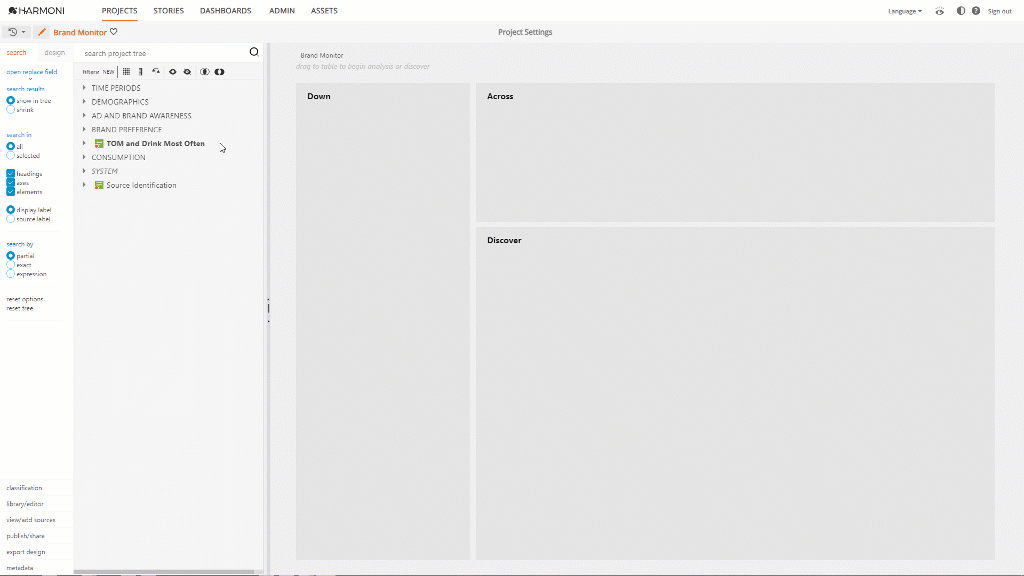Select the TOM and Drink Most Often label
The width and height of the screenshot is (1024, 576).
pyautogui.click(x=155, y=144)
